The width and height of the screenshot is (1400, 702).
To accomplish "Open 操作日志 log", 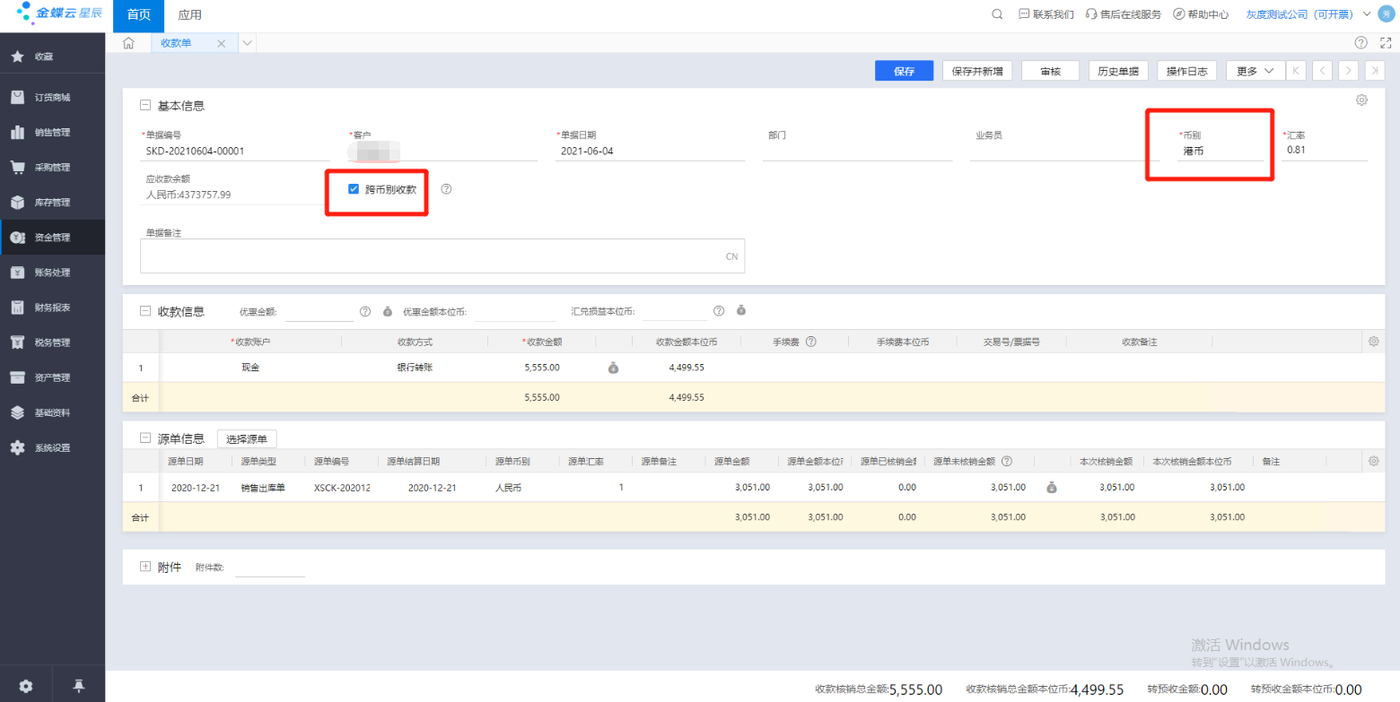I will [x=1187, y=71].
